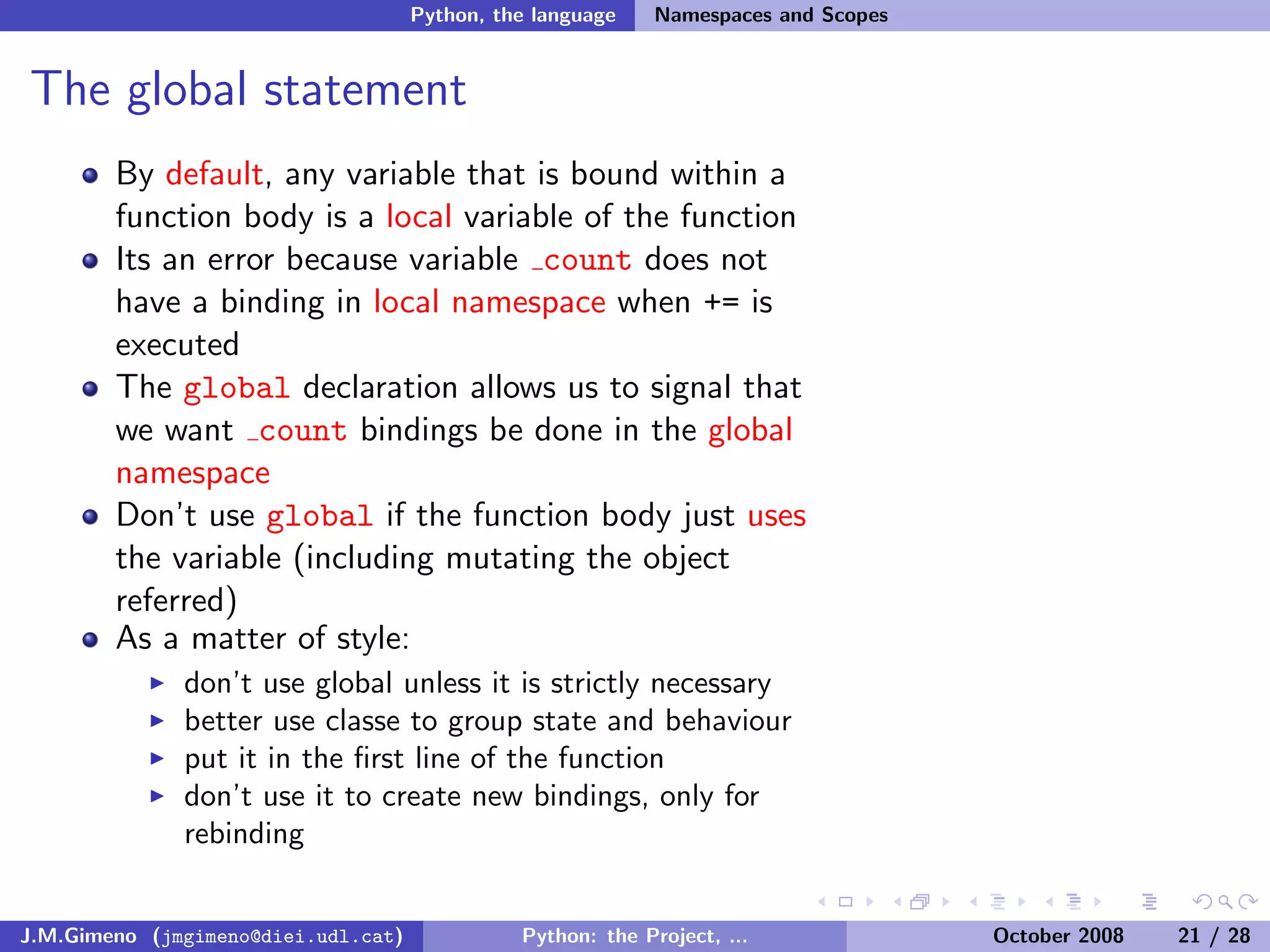The height and width of the screenshot is (952, 1270).
Task: Click the red '_count' after 'because variable'
Action: click(x=582, y=260)
